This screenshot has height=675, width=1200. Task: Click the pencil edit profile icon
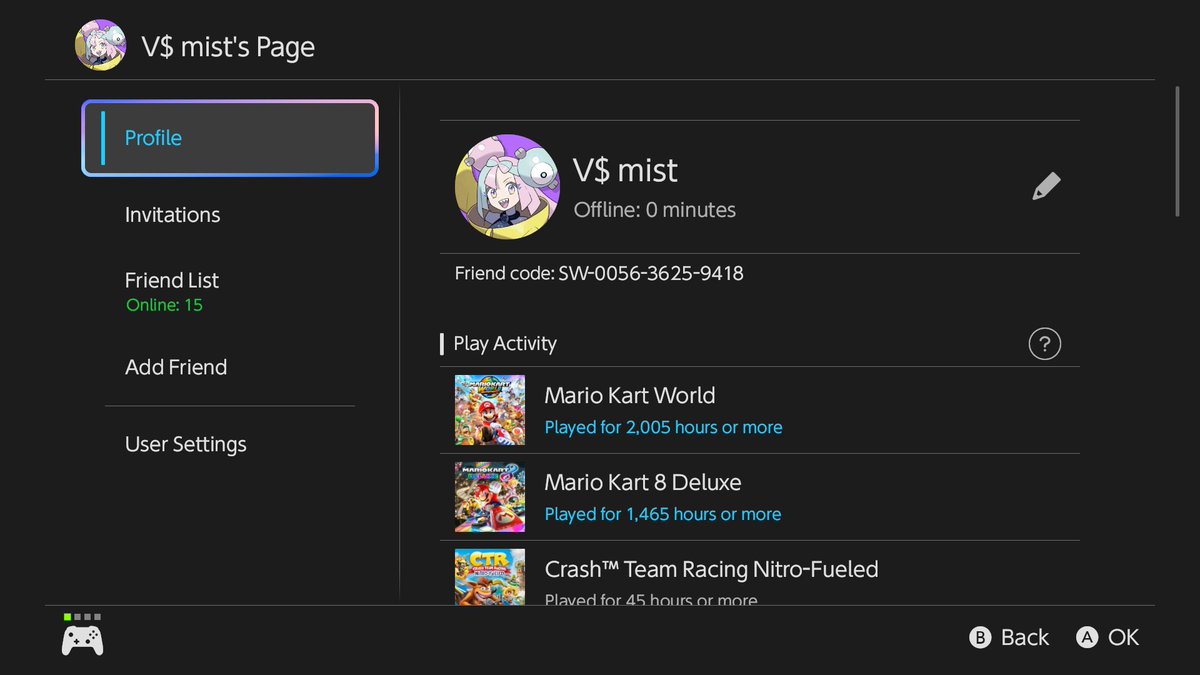pyautogui.click(x=1046, y=186)
